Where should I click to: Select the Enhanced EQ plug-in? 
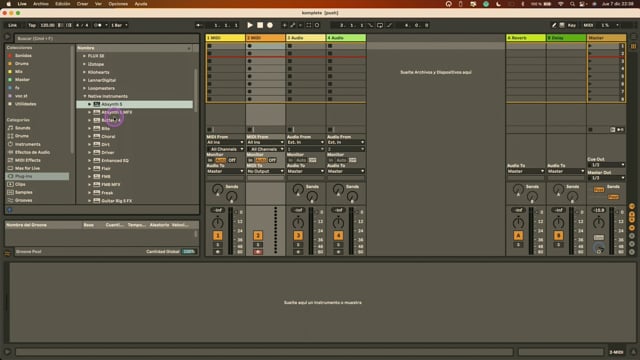(115, 160)
